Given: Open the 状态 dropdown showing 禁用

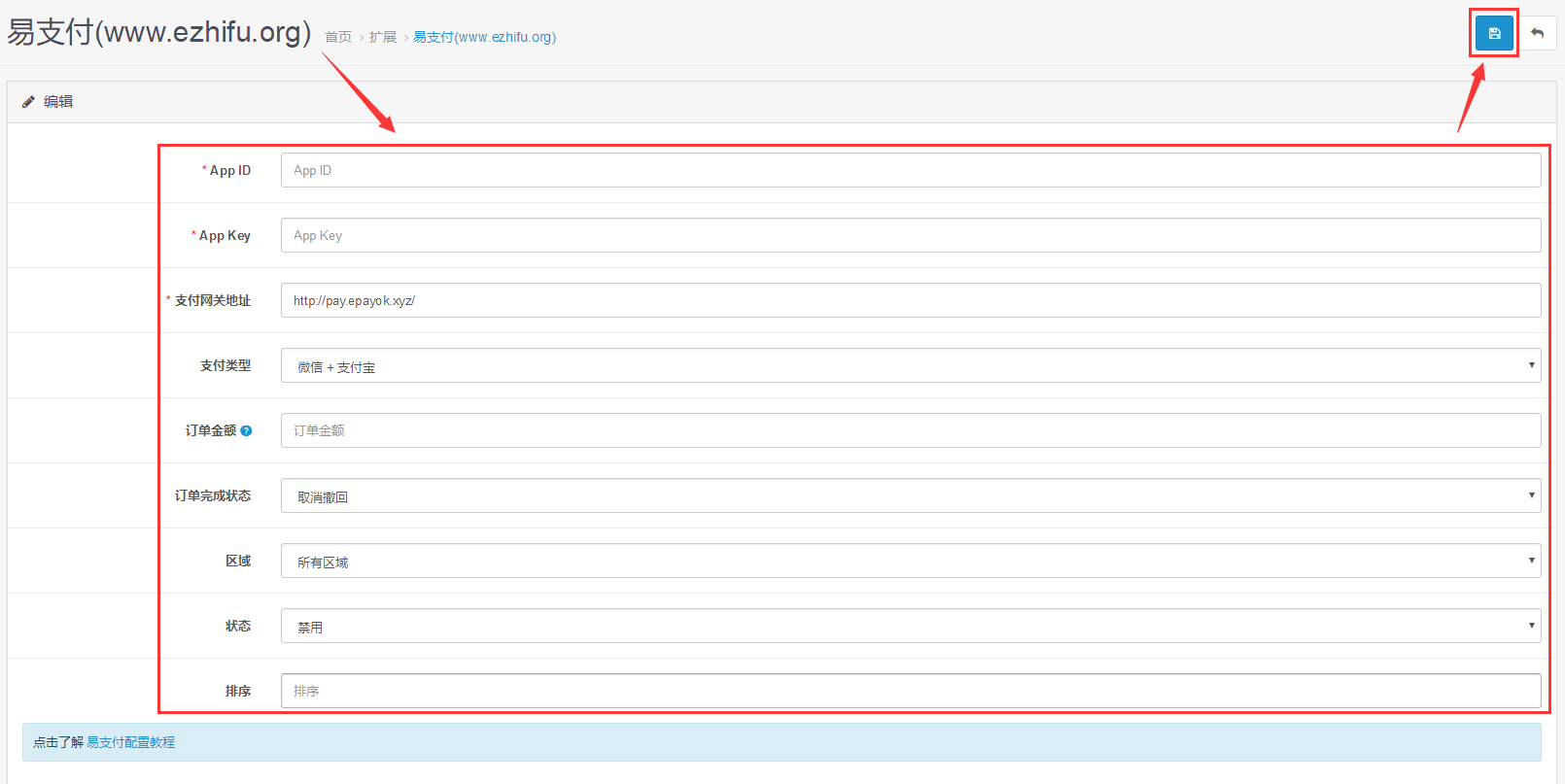Looking at the screenshot, I should 911,626.
